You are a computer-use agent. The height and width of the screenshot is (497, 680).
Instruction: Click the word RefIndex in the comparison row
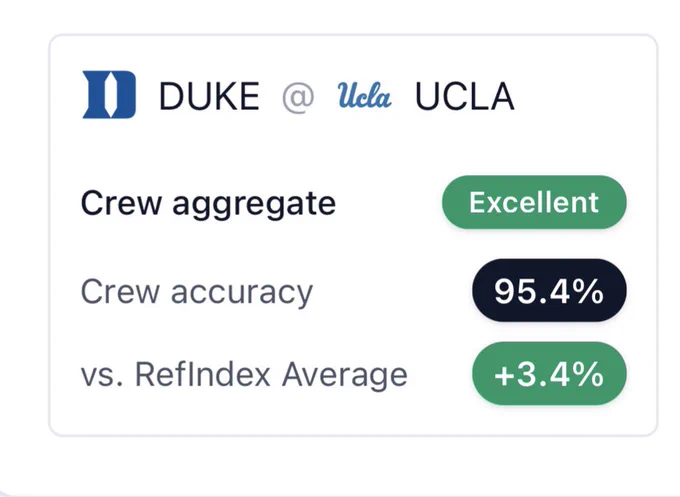point(203,375)
